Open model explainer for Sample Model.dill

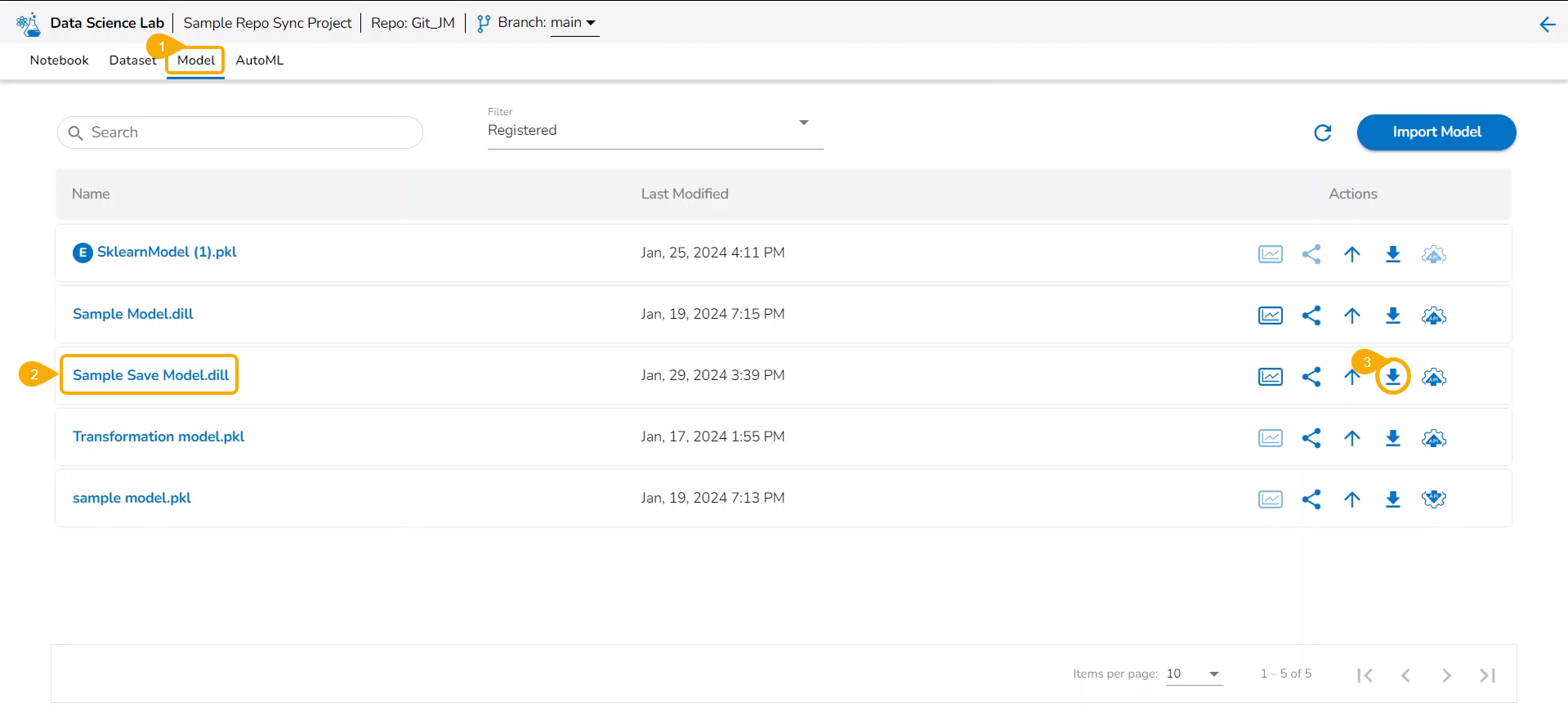tap(1270, 315)
